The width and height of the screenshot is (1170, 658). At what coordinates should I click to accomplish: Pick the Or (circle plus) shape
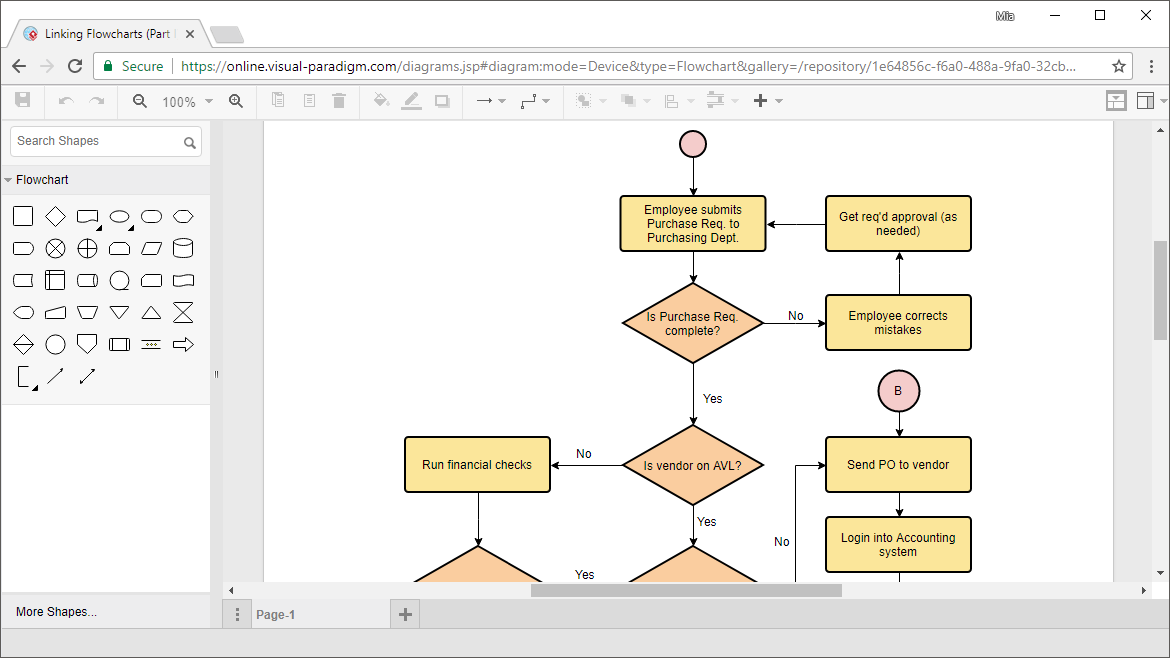pyautogui.click(x=87, y=248)
